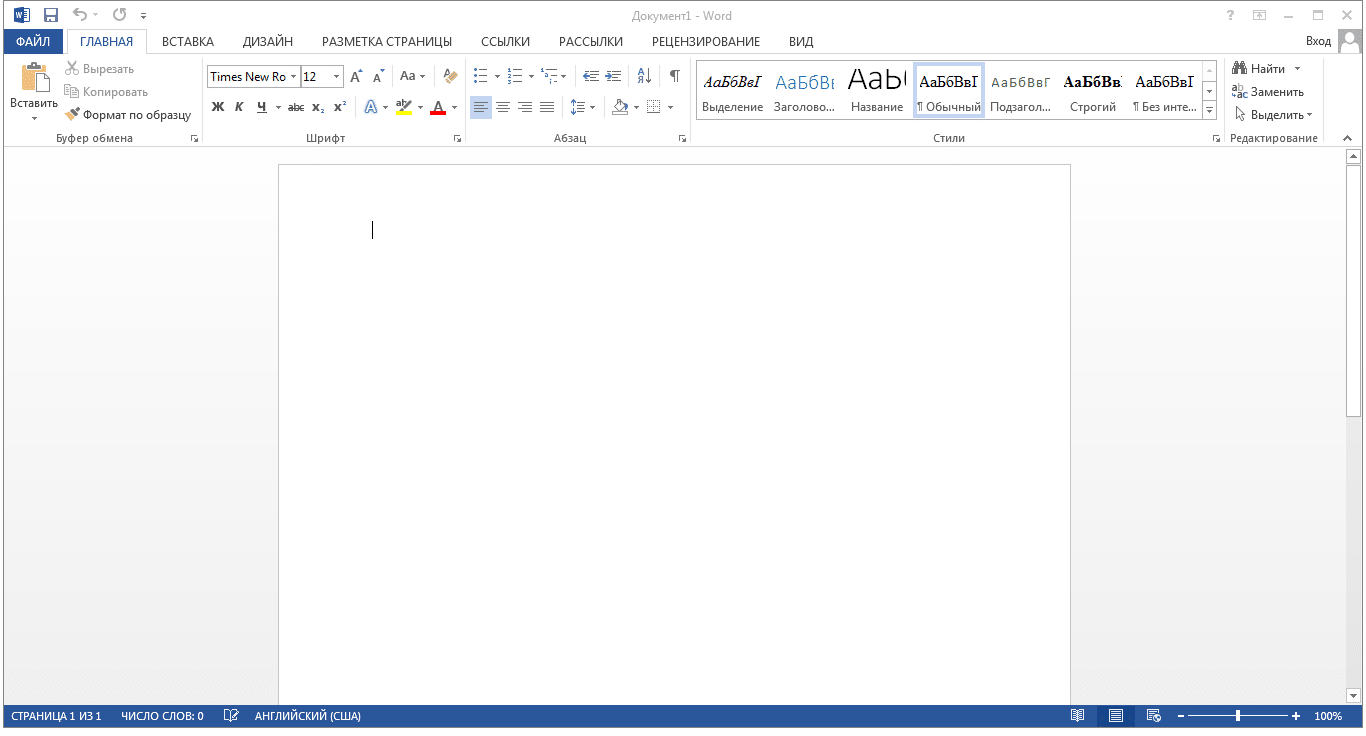Apply subscript formatting
This screenshot has height=736, width=1366.
pos(317,107)
